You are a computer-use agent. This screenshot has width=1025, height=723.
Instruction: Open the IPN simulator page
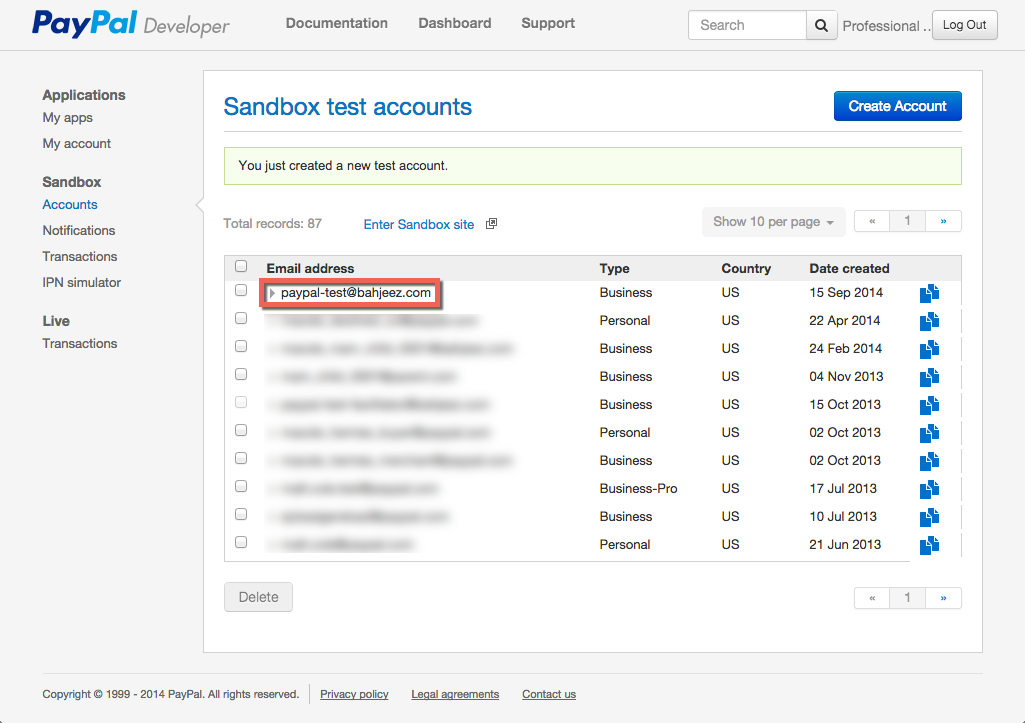pyautogui.click(x=82, y=282)
